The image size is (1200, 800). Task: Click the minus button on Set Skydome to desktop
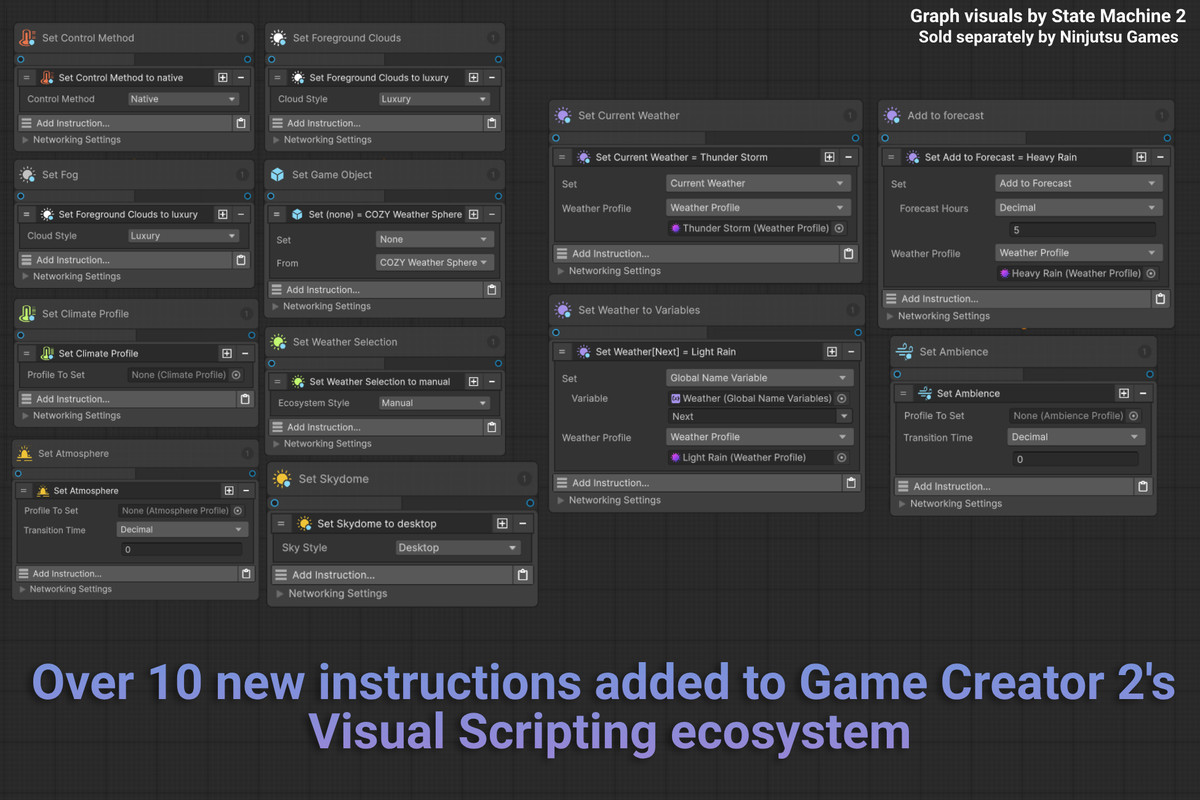coord(522,522)
